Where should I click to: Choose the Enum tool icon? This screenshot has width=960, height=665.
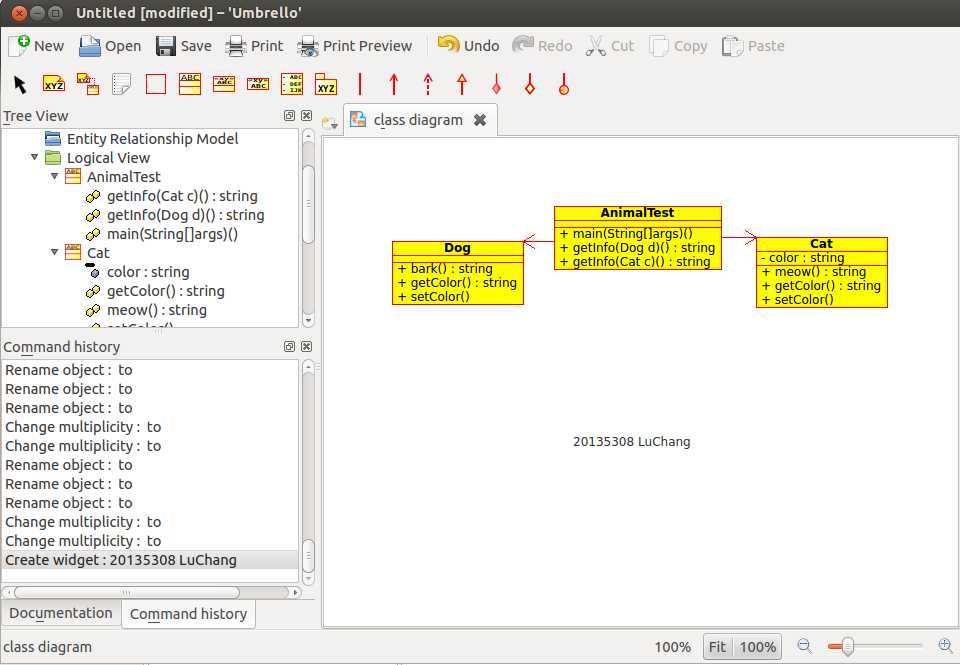[x=291, y=84]
